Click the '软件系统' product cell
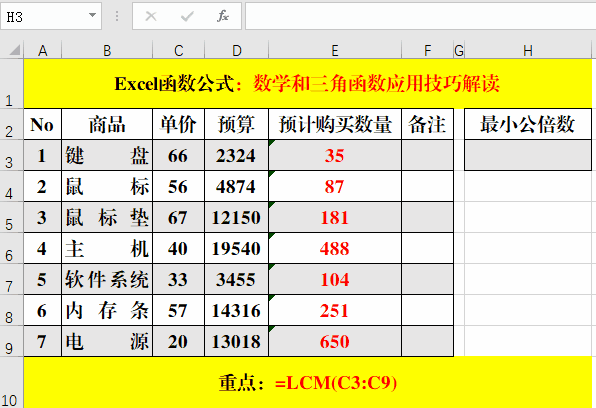The image size is (596, 408). (x=107, y=279)
